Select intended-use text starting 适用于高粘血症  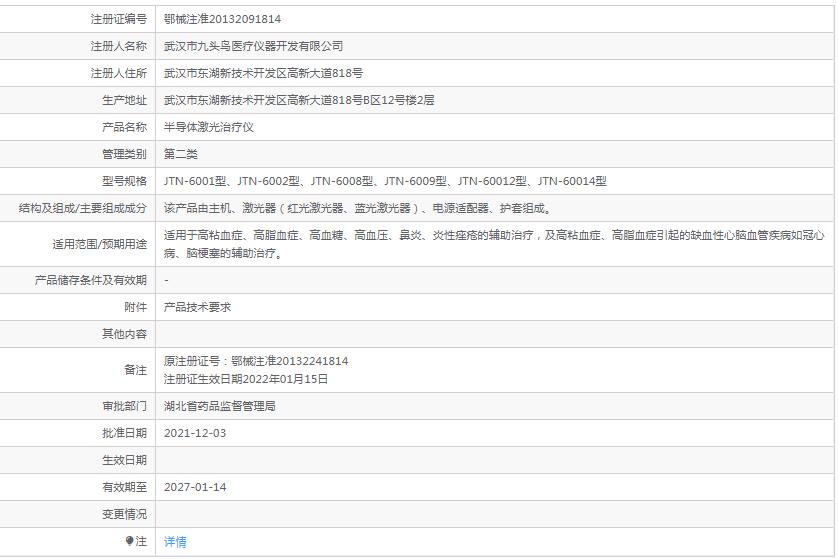point(494,244)
